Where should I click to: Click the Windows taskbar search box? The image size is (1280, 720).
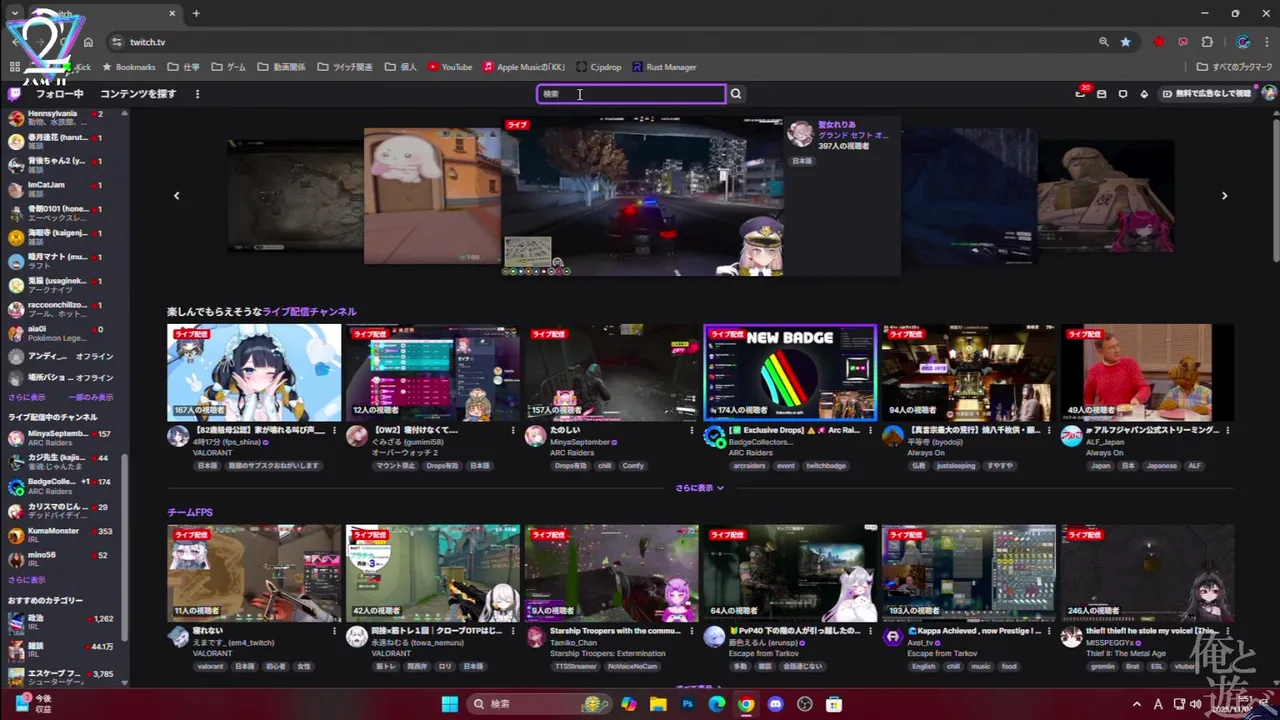(x=540, y=704)
